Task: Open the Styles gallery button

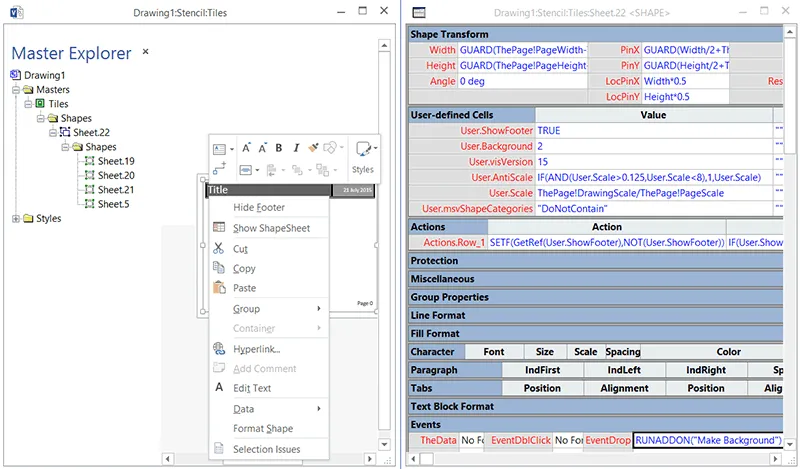Action: [x=363, y=156]
